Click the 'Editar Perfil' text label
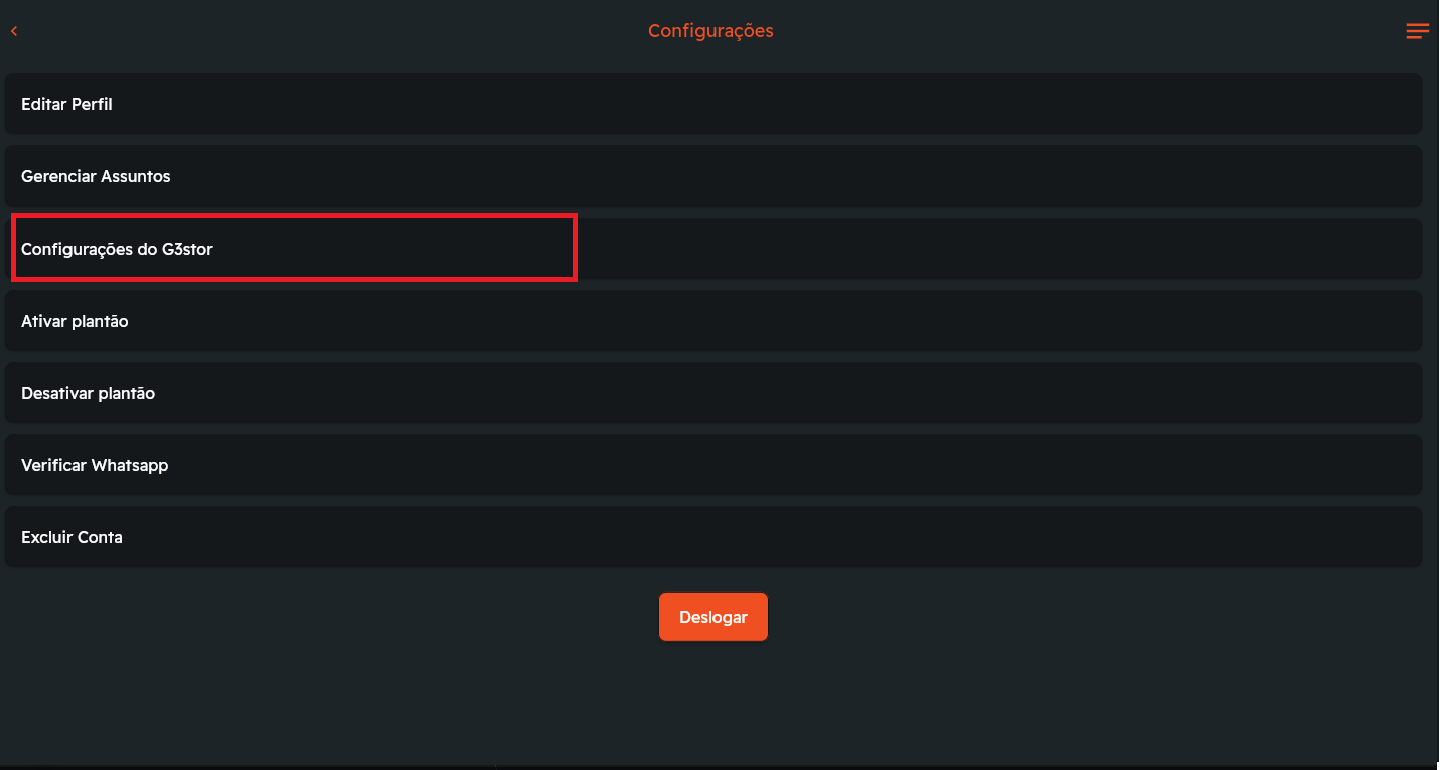Screen dimensions: 1440x770 [66, 104]
